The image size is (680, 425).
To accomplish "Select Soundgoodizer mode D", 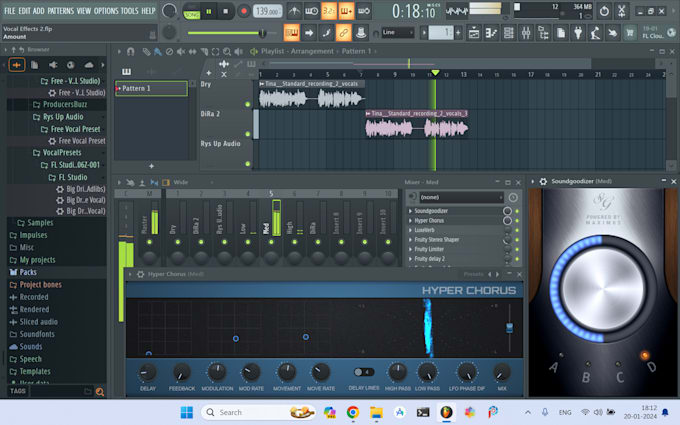I will tap(644, 356).
